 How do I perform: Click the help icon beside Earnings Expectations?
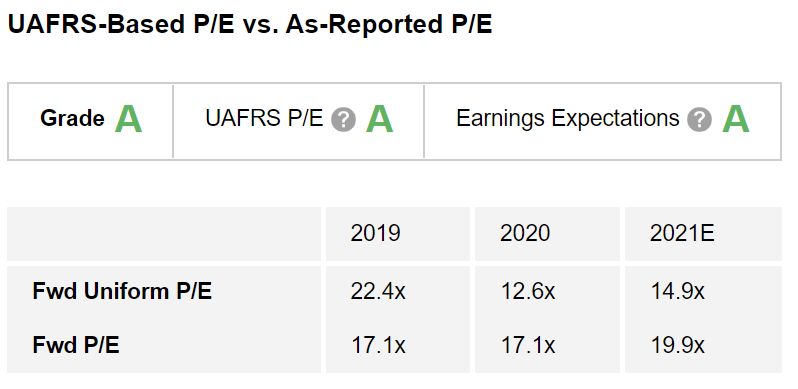point(699,120)
